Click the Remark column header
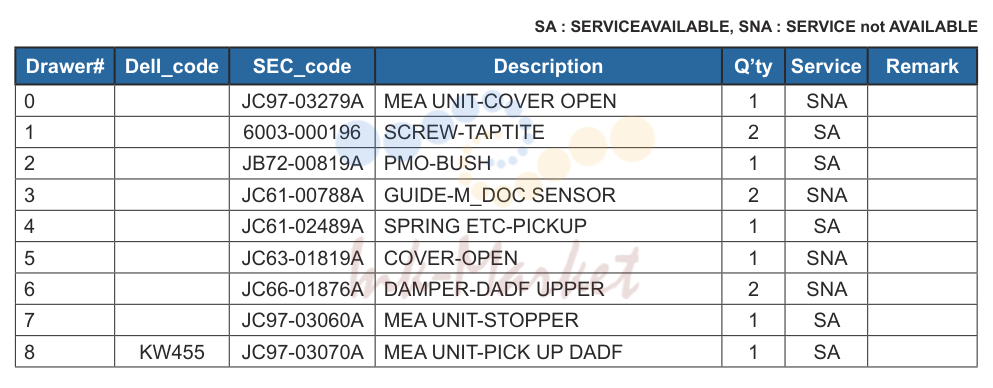The height and width of the screenshot is (388, 993). pos(922,66)
